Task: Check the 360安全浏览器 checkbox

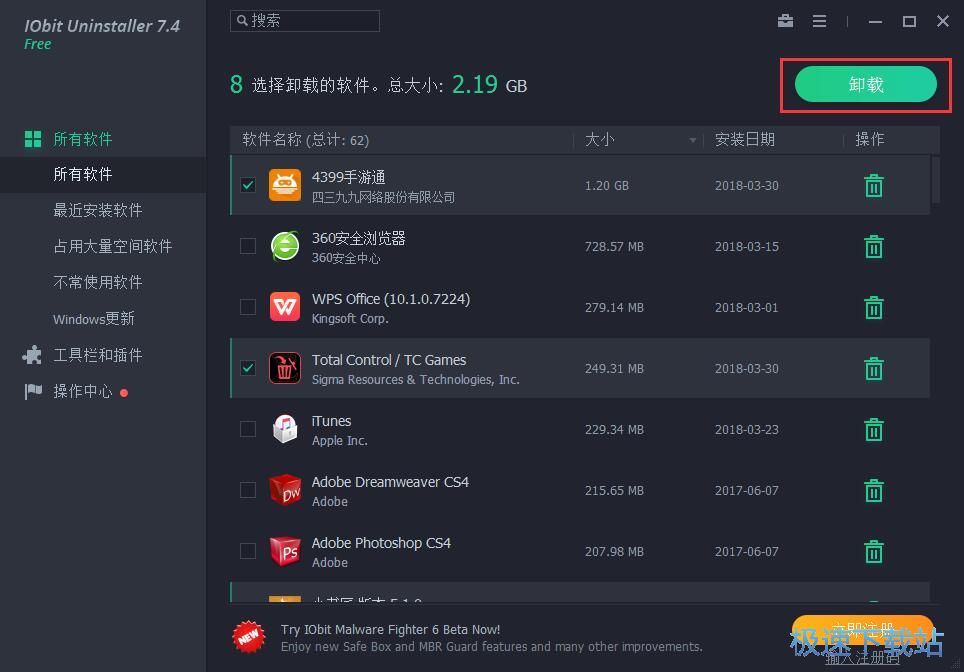Action: tap(248, 246)
